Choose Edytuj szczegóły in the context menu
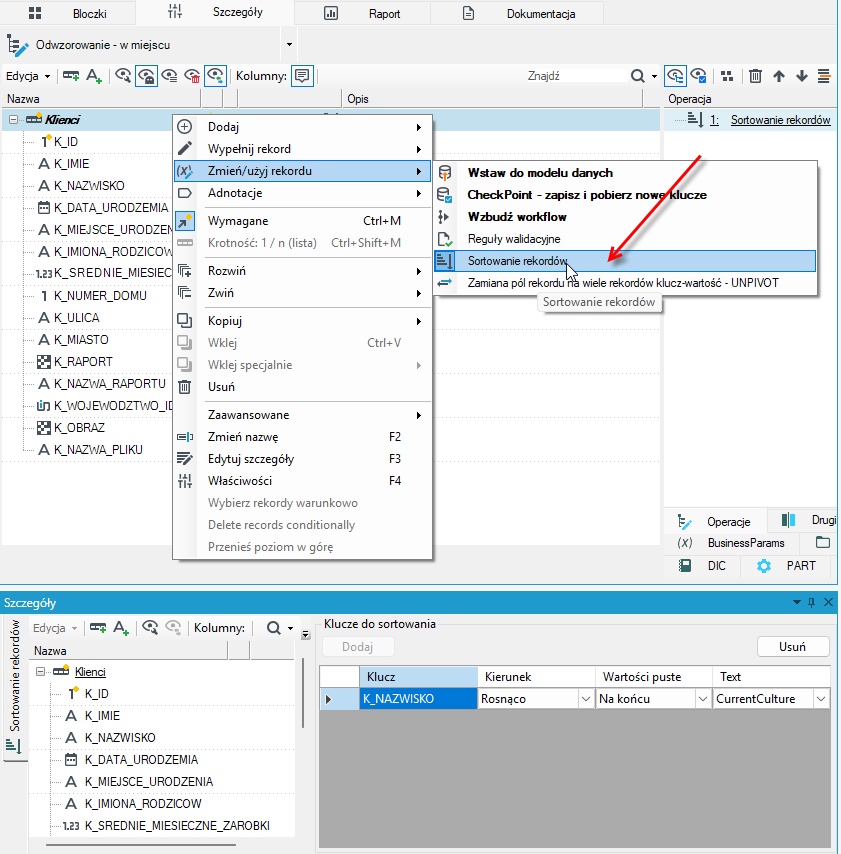This screenshot has height=854, width=841. (x=302, y=459)
